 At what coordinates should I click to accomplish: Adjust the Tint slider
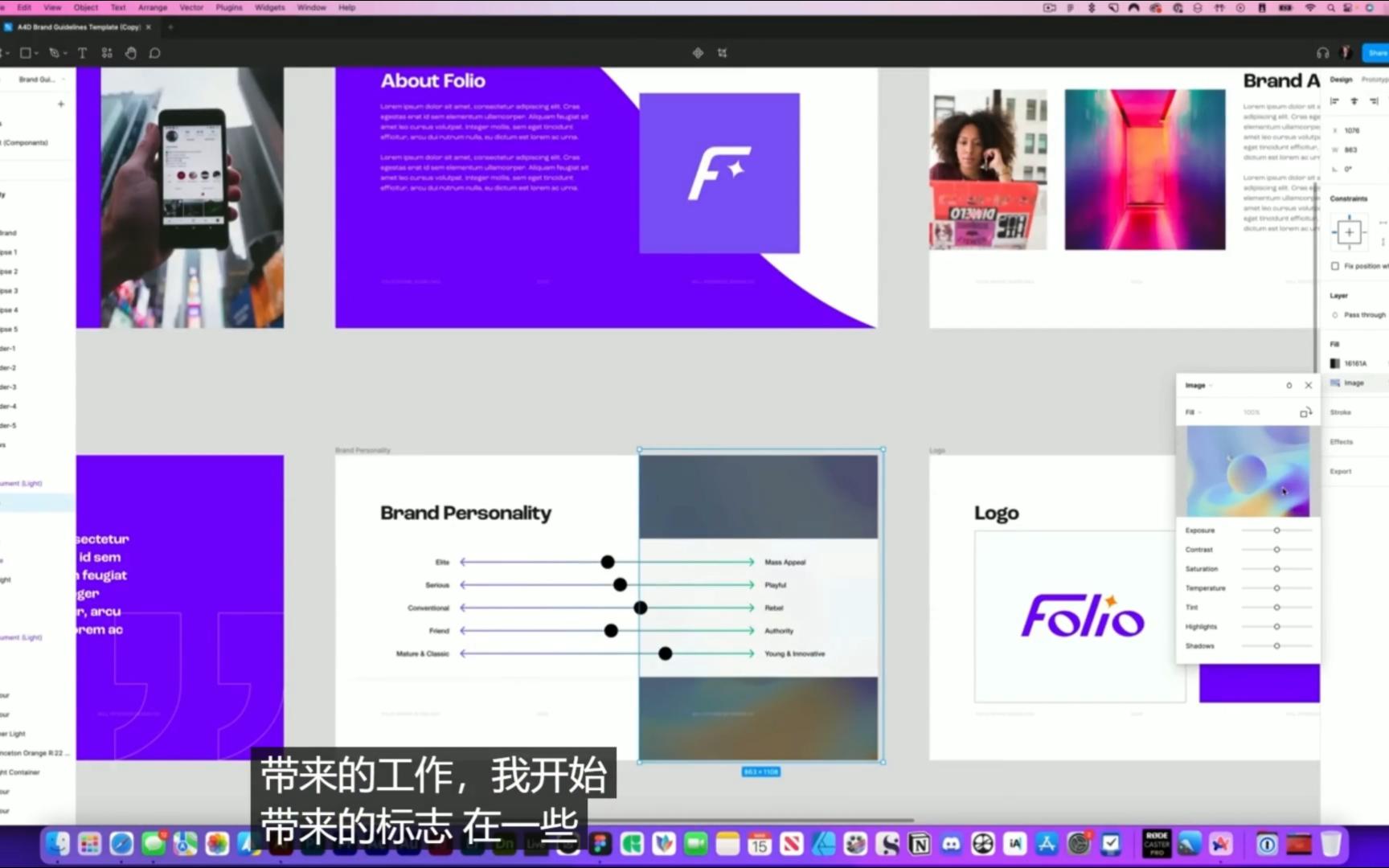[1276, 608]
